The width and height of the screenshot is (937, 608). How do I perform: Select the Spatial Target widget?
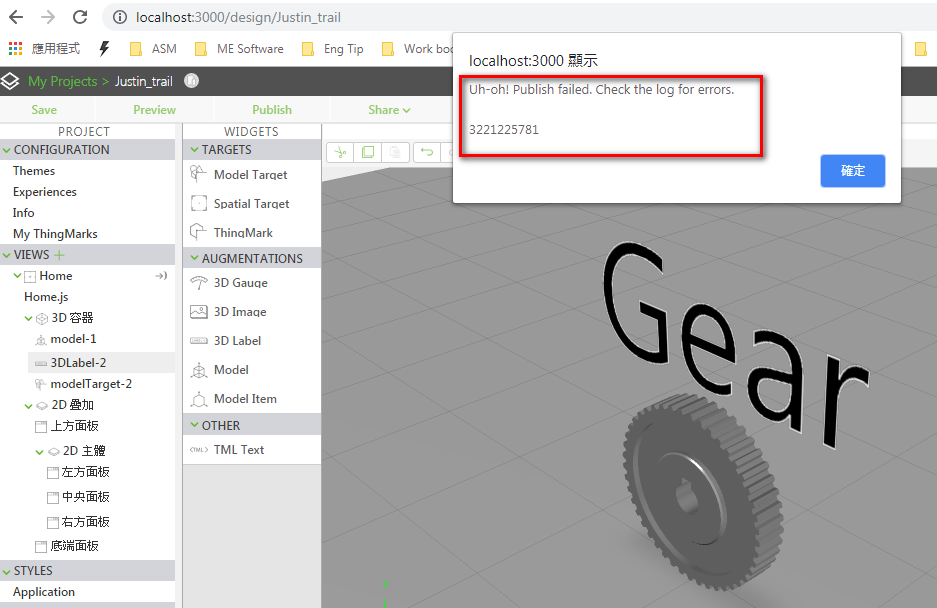pos(247,203)
